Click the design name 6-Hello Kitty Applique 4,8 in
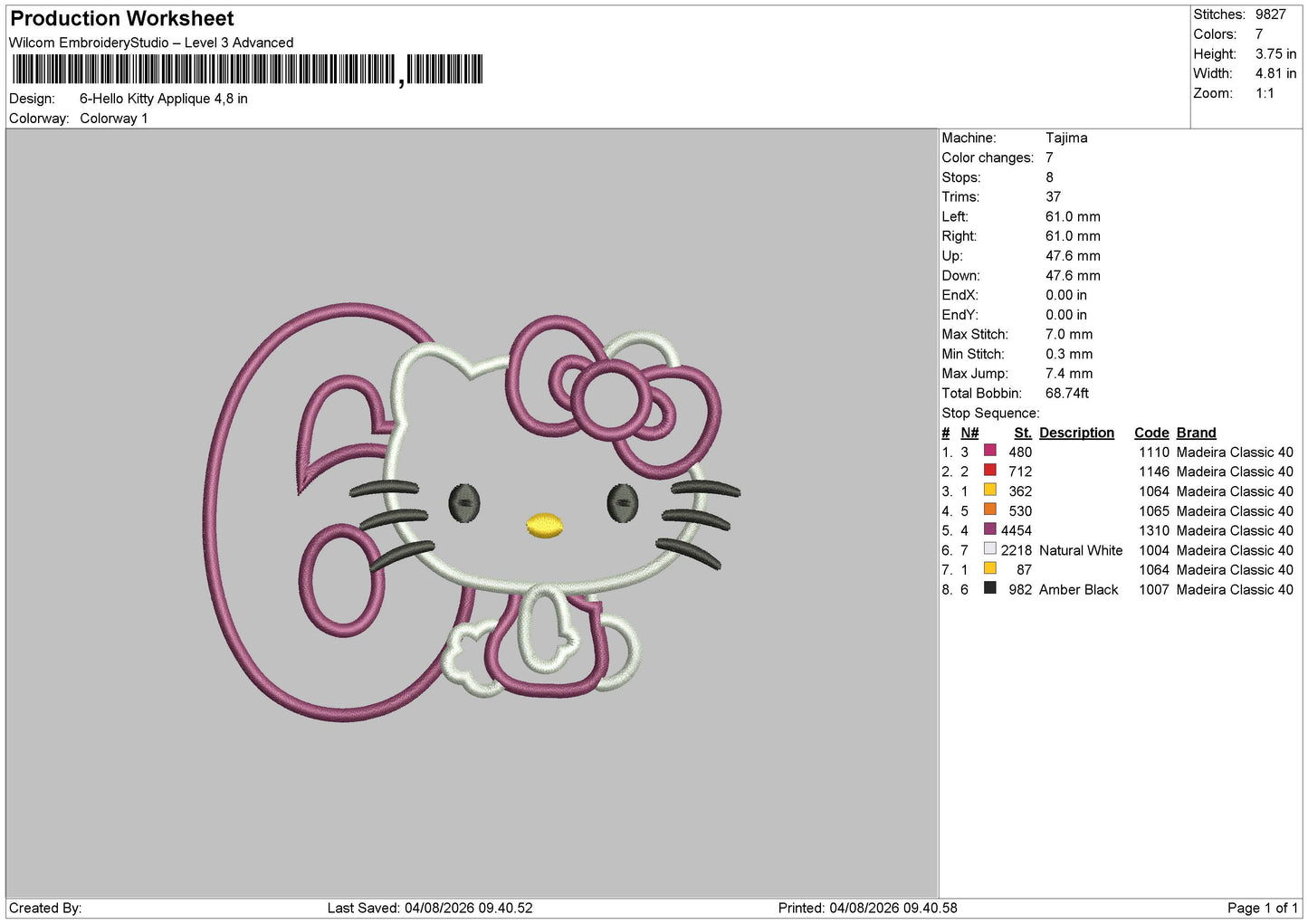1308x924 pixels. click(x=164, y=99)
